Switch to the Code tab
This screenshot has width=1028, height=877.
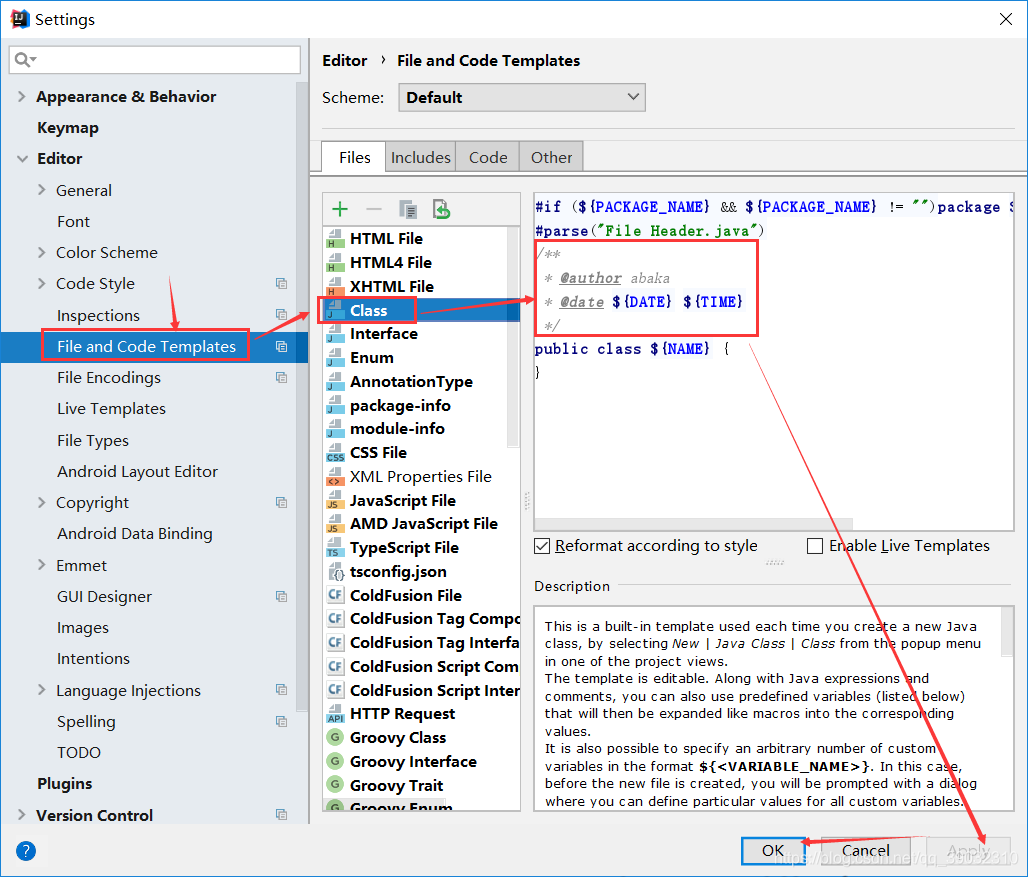pyautogui.click(x=488, y=157)
